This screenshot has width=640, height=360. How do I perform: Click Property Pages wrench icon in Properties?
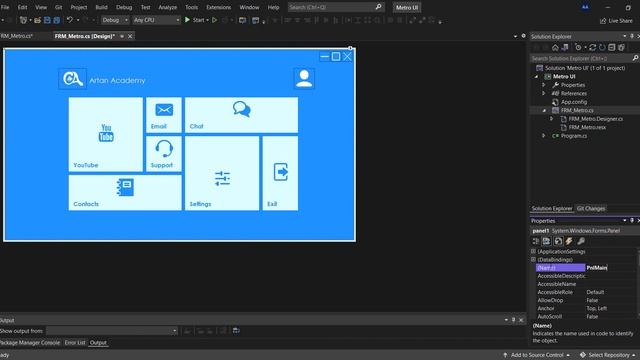click(581, 241)
